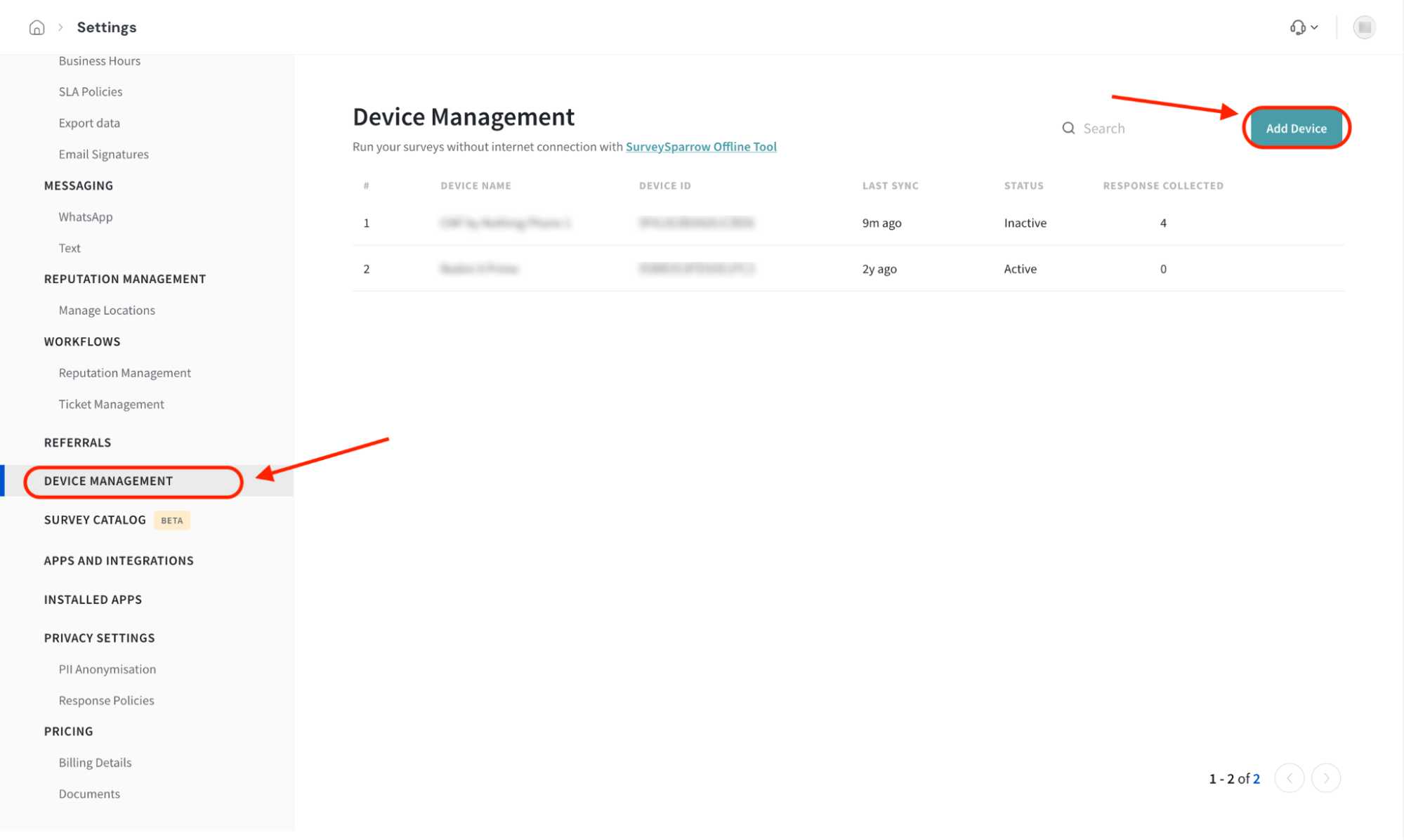The image size is (1404, 840).
Task: Open the SurveySparrow Offline Tool link
Action: tap(700, 147)
